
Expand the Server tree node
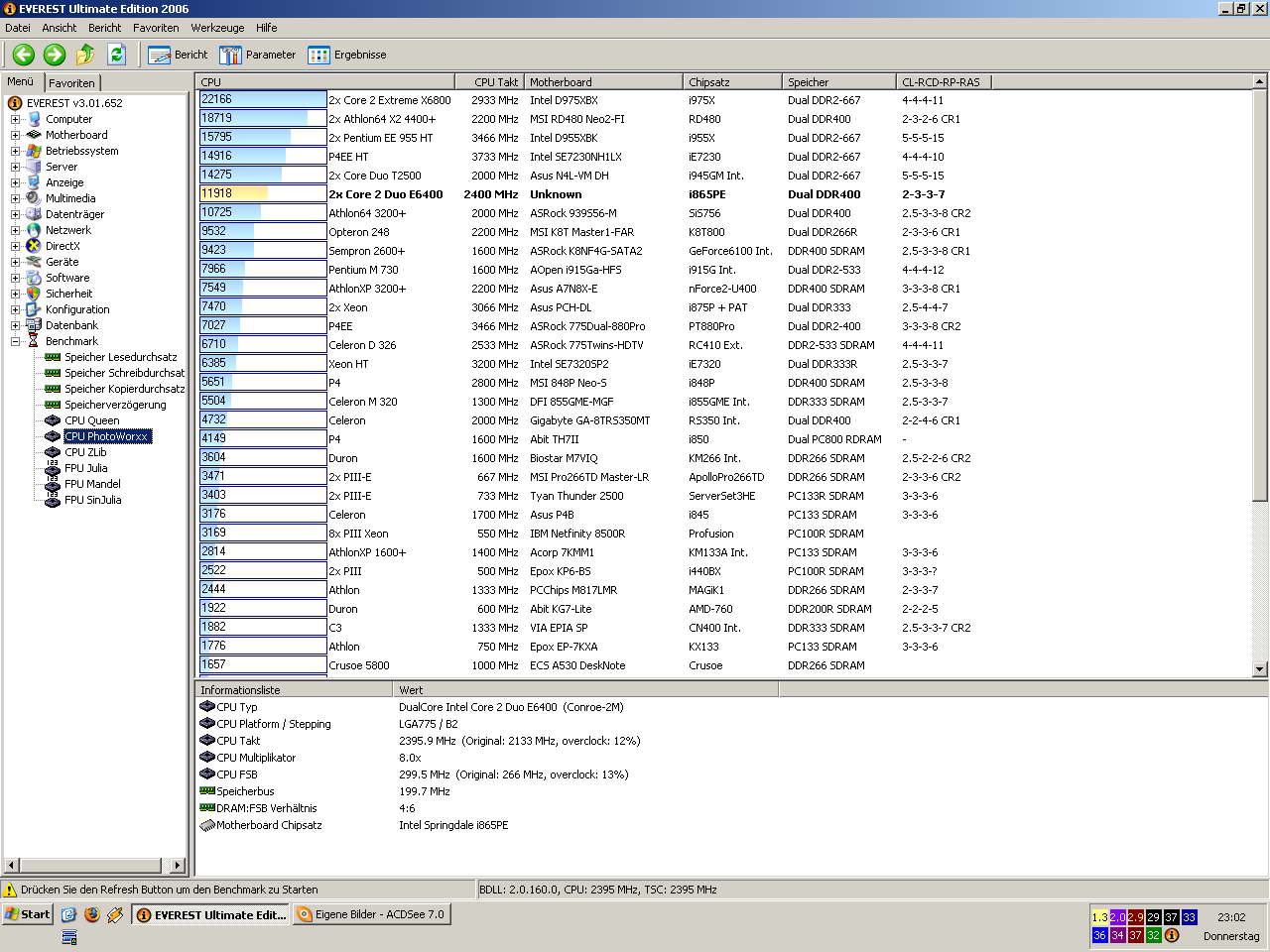pos(15,167)
